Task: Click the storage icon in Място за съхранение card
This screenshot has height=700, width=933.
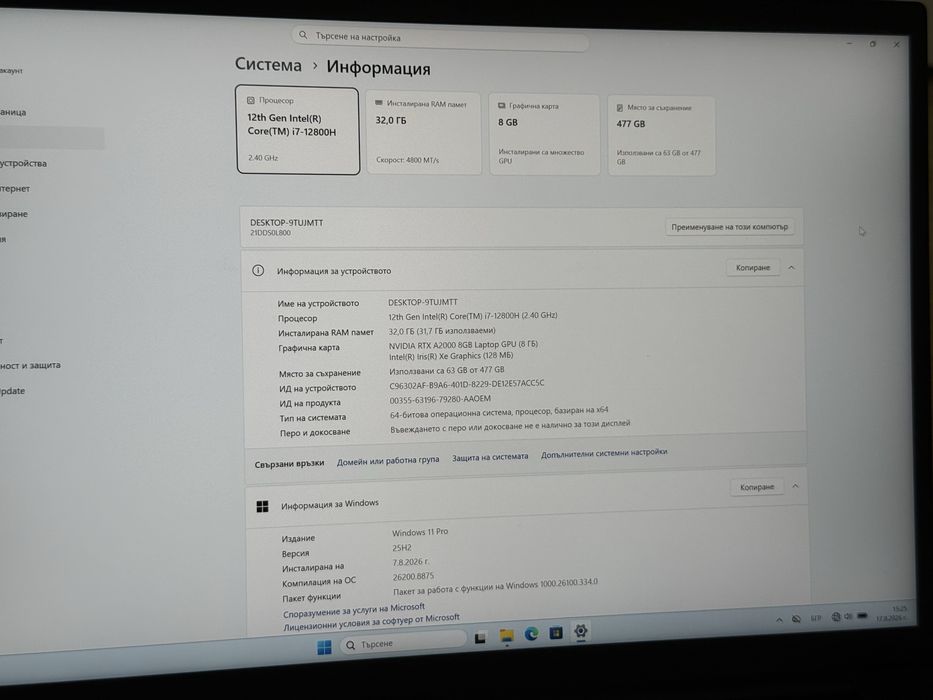Action: coord(619,108)
